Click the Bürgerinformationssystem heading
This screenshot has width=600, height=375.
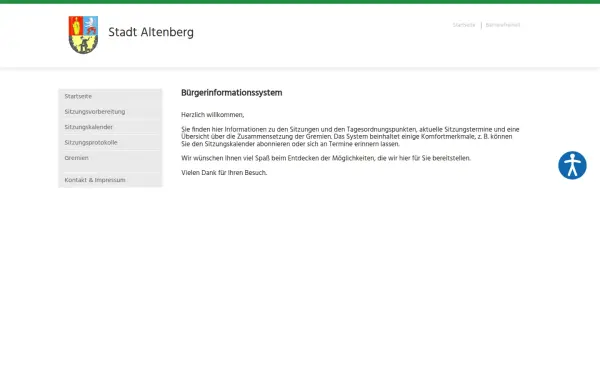232,93
